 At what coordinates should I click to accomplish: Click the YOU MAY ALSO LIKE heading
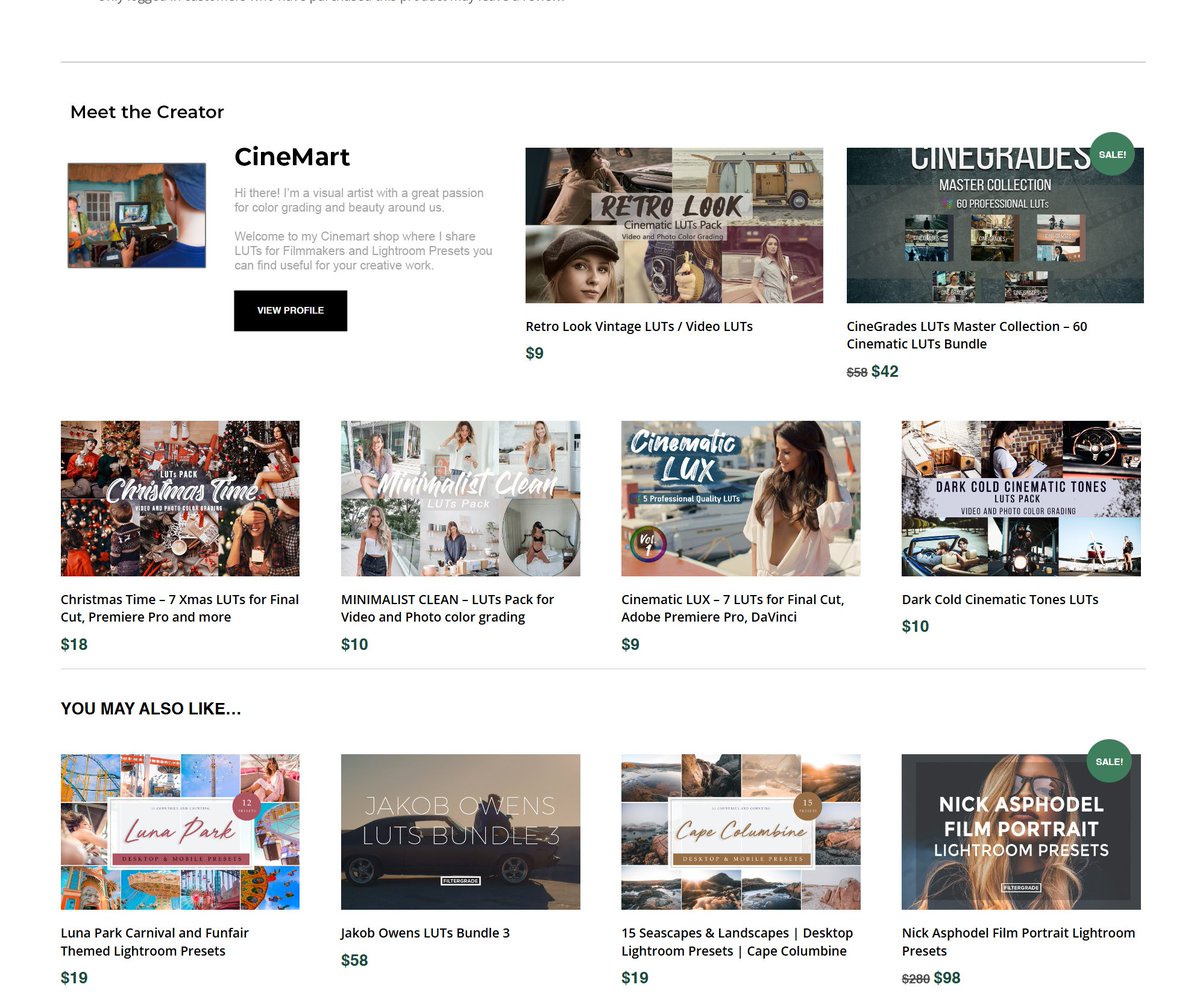tap(151, 709)
